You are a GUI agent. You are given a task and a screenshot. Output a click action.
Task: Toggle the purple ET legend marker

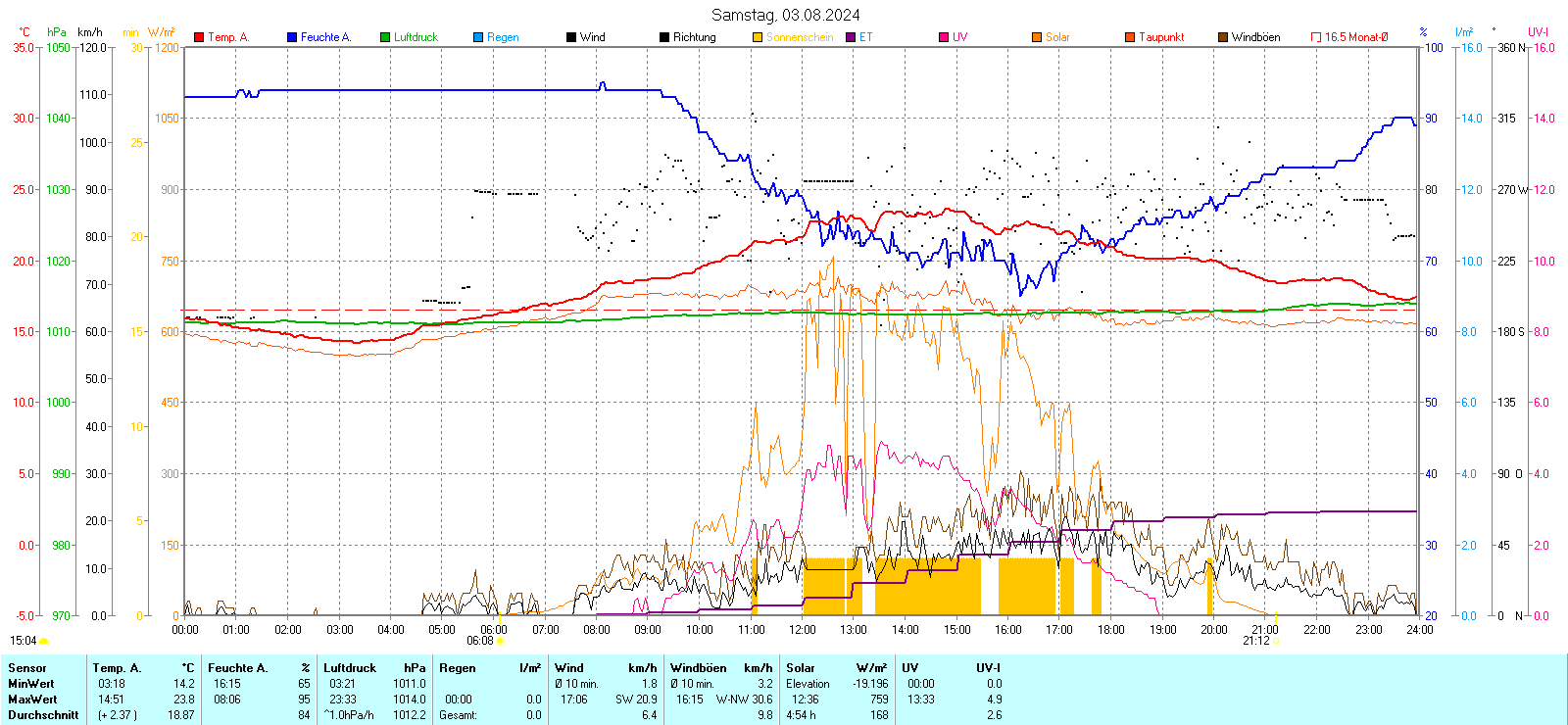click(851, 37)
